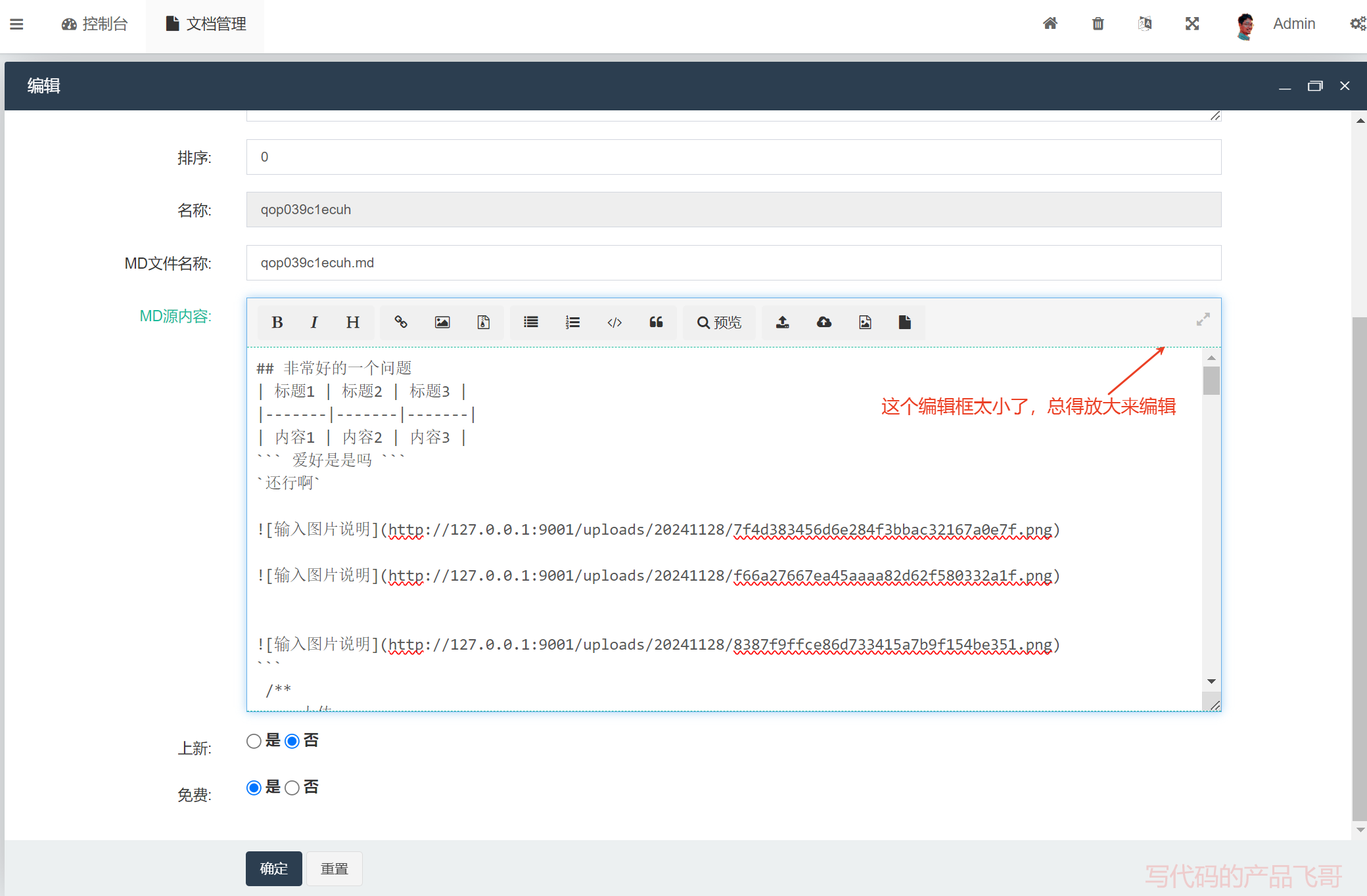Apply bold formatting in markdown editor

coord(277,323)
